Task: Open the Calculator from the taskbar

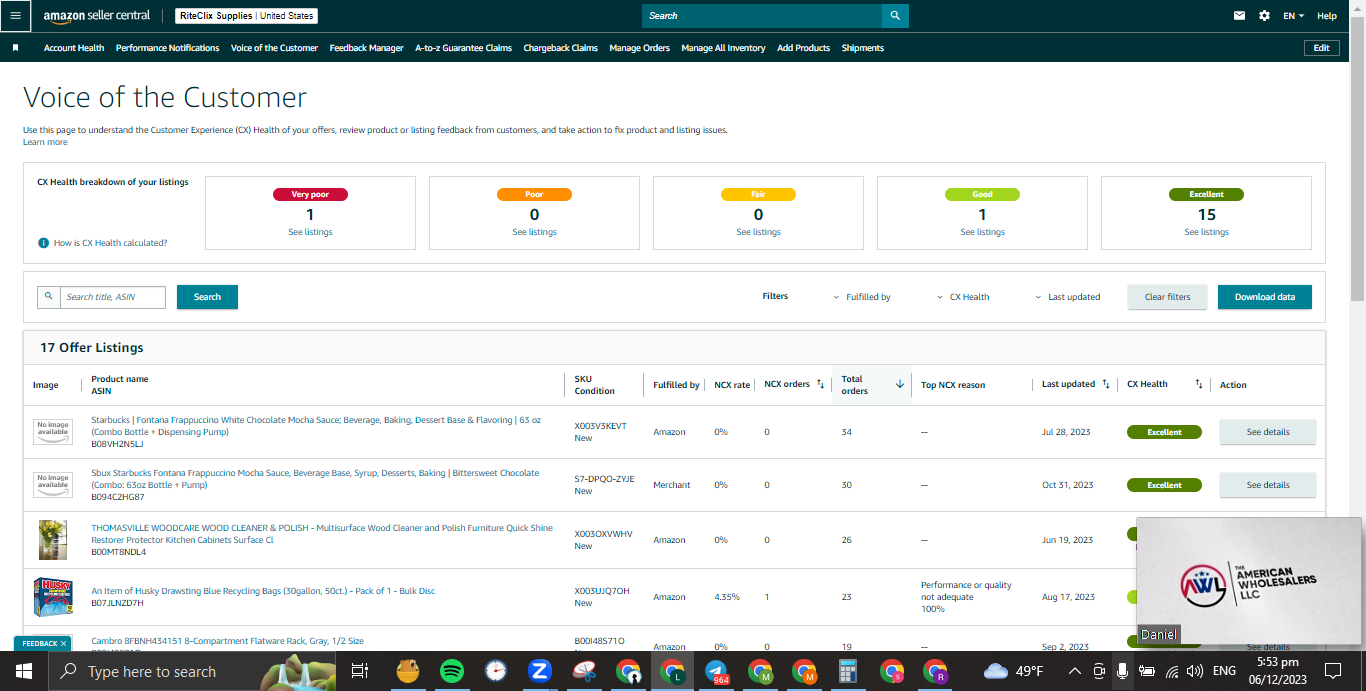Action: point(848,671)
